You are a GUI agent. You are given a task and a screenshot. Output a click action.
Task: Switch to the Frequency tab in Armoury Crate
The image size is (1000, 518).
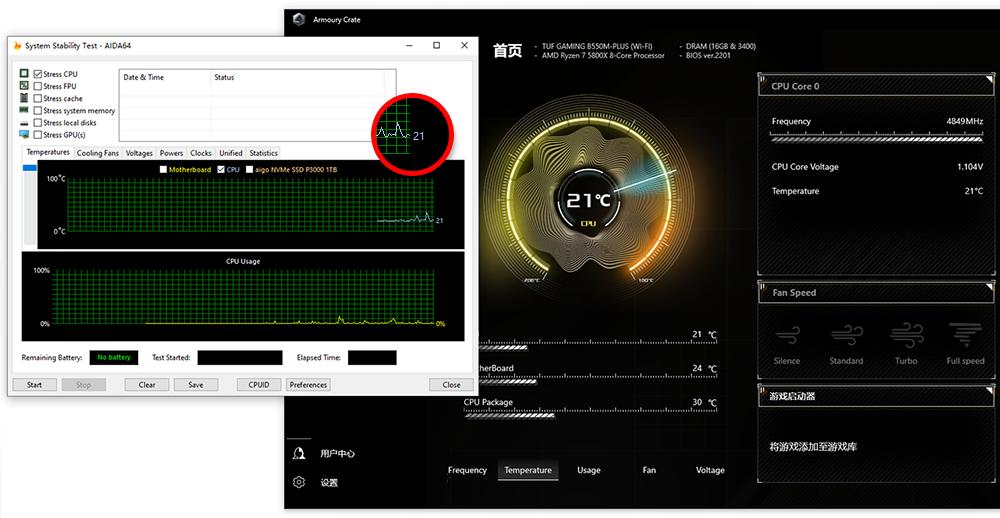[x=467, y=470]
